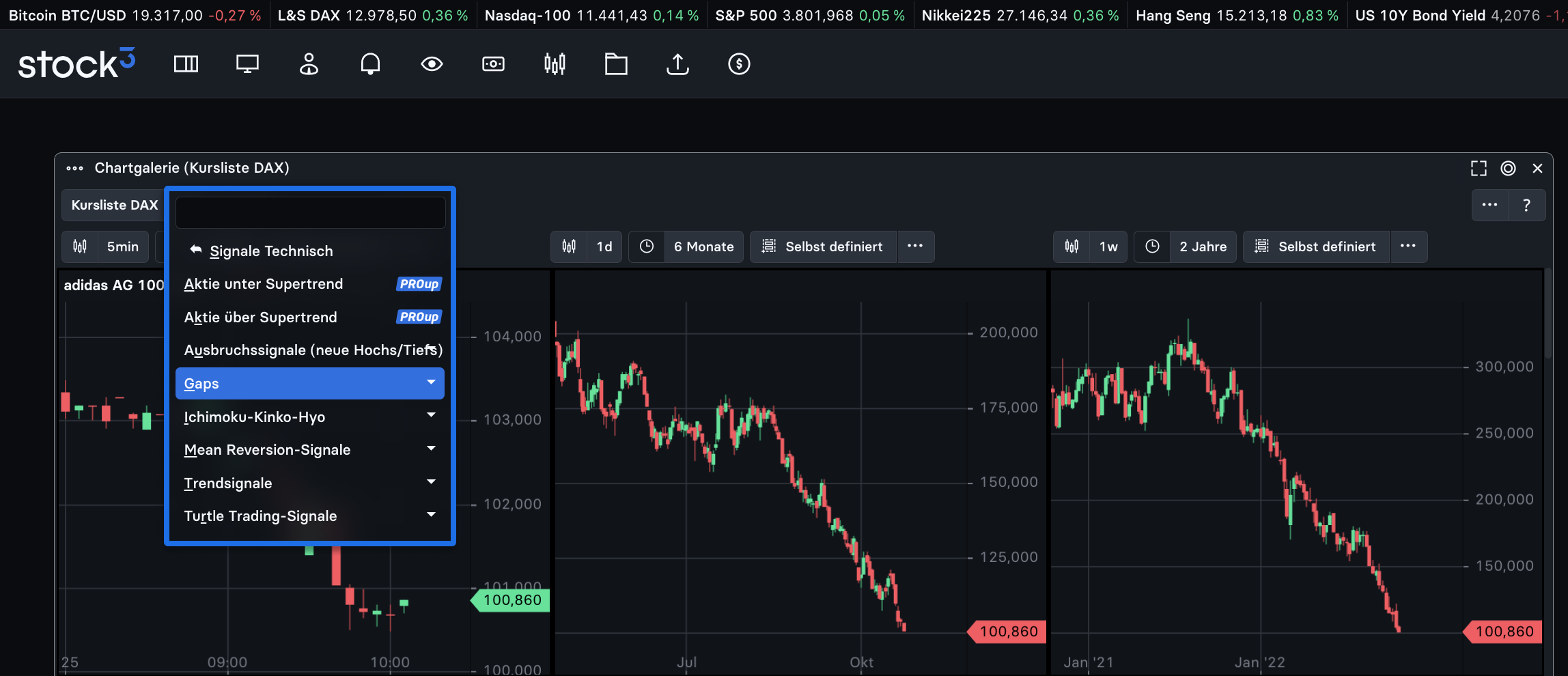
Task: Open three-dot menu of 6 Monate chart toolbar
Action: tap(915, 247)
